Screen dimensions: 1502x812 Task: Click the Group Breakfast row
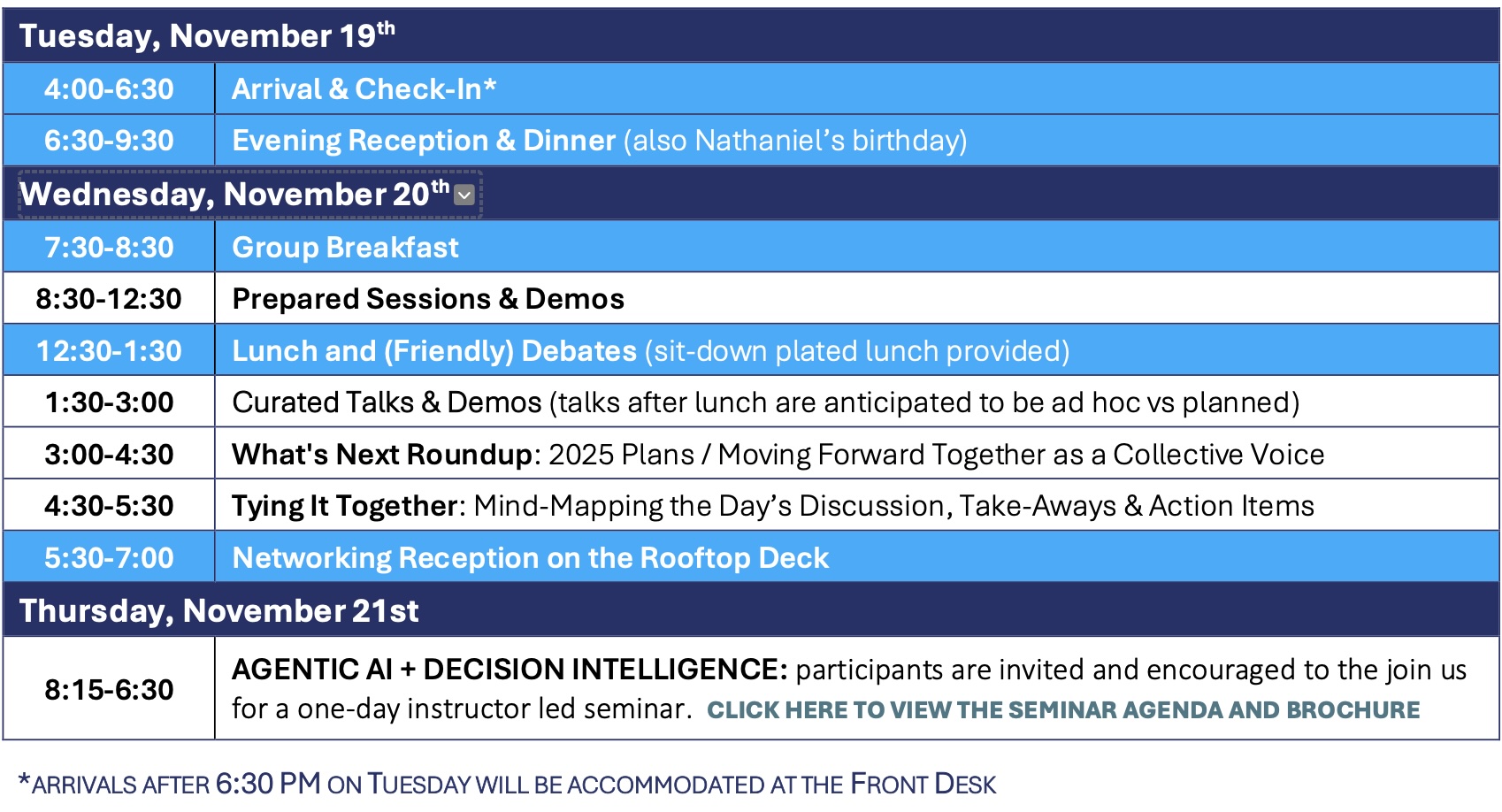click(x=345, y=248)
